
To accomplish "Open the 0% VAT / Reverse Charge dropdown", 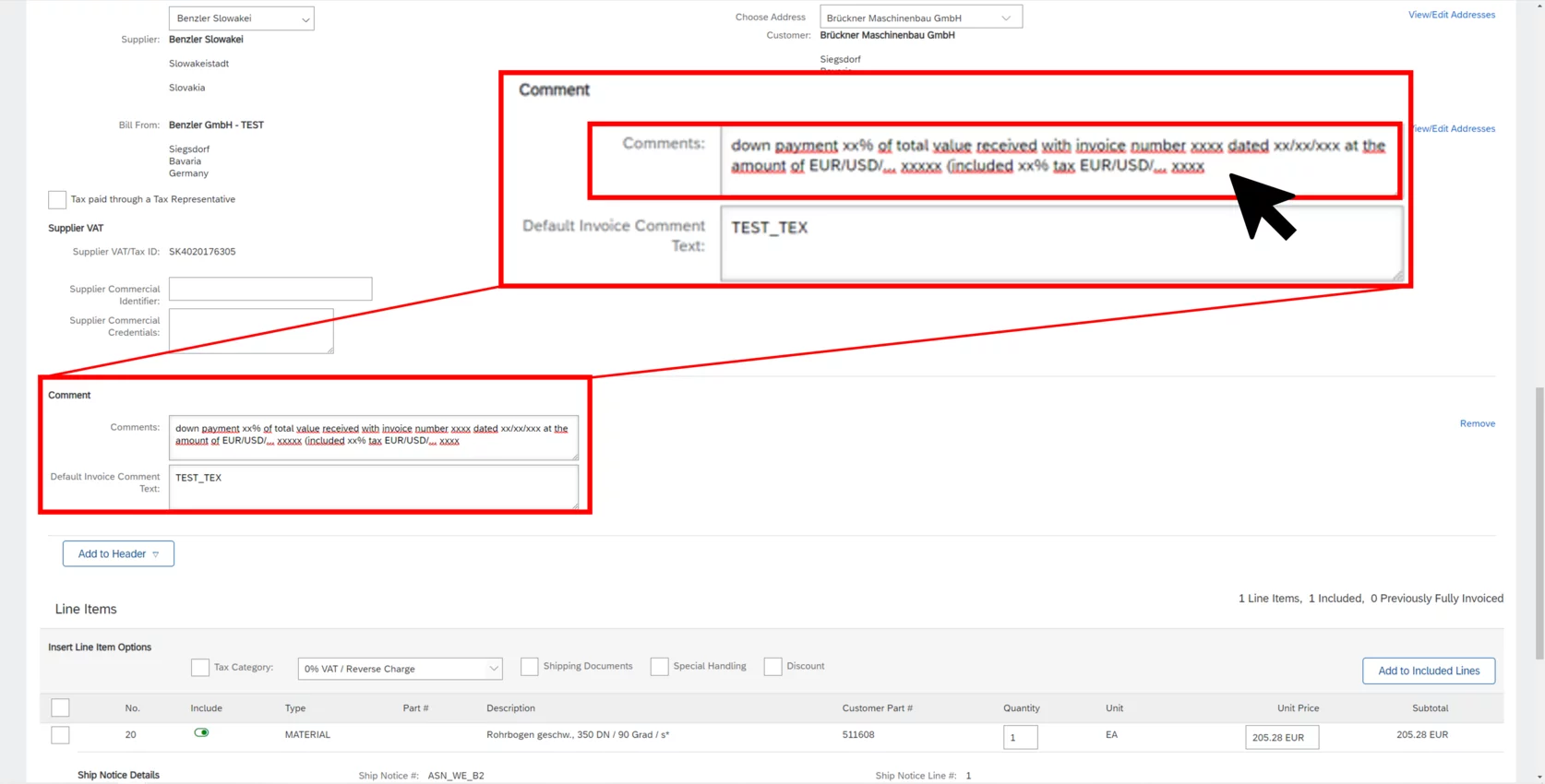I will [x=400, y=669].
